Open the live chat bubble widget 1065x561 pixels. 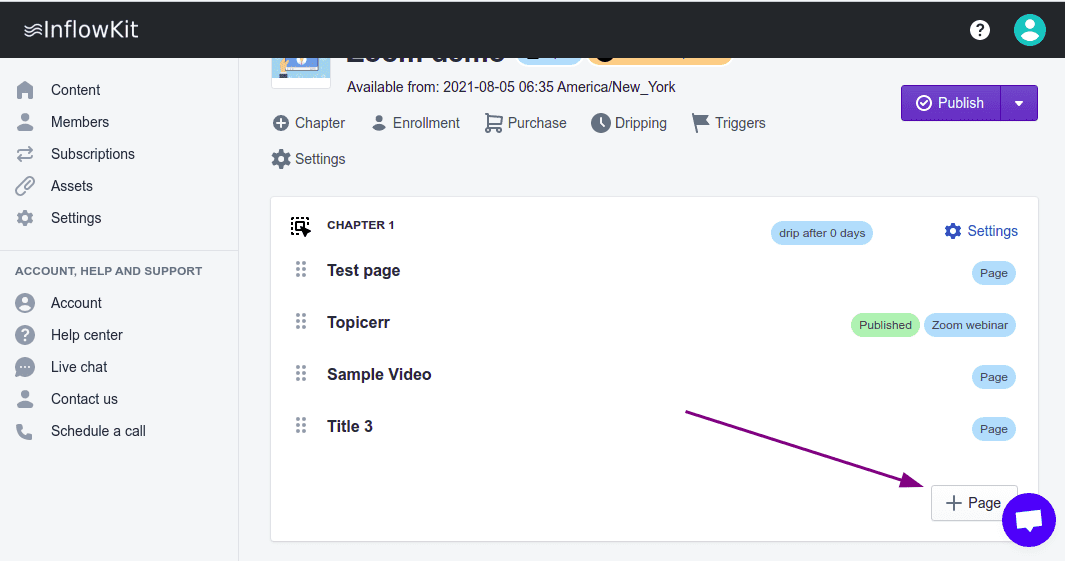coord(1029,520)
